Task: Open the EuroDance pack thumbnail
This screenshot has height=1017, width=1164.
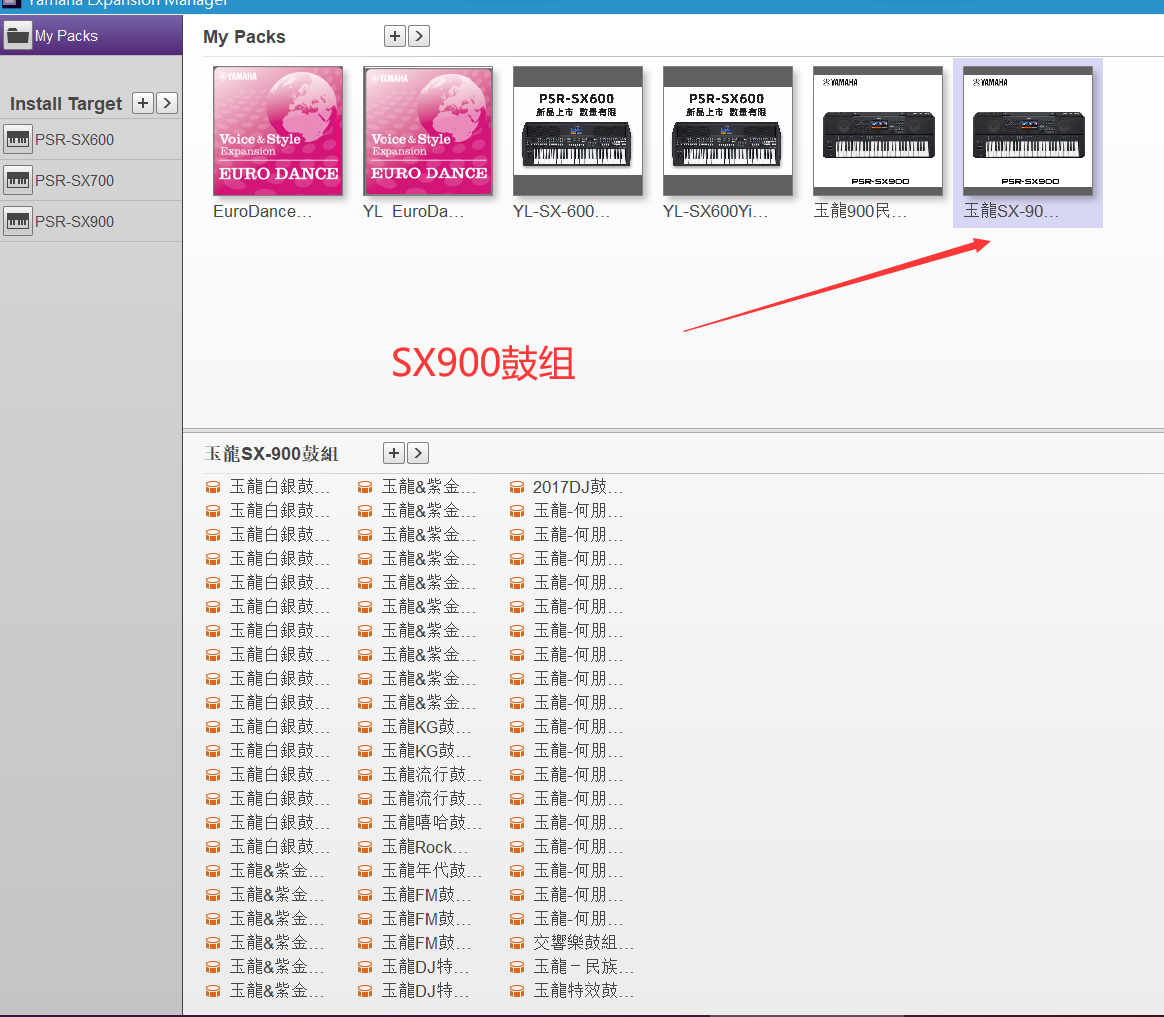Action: 278,131
